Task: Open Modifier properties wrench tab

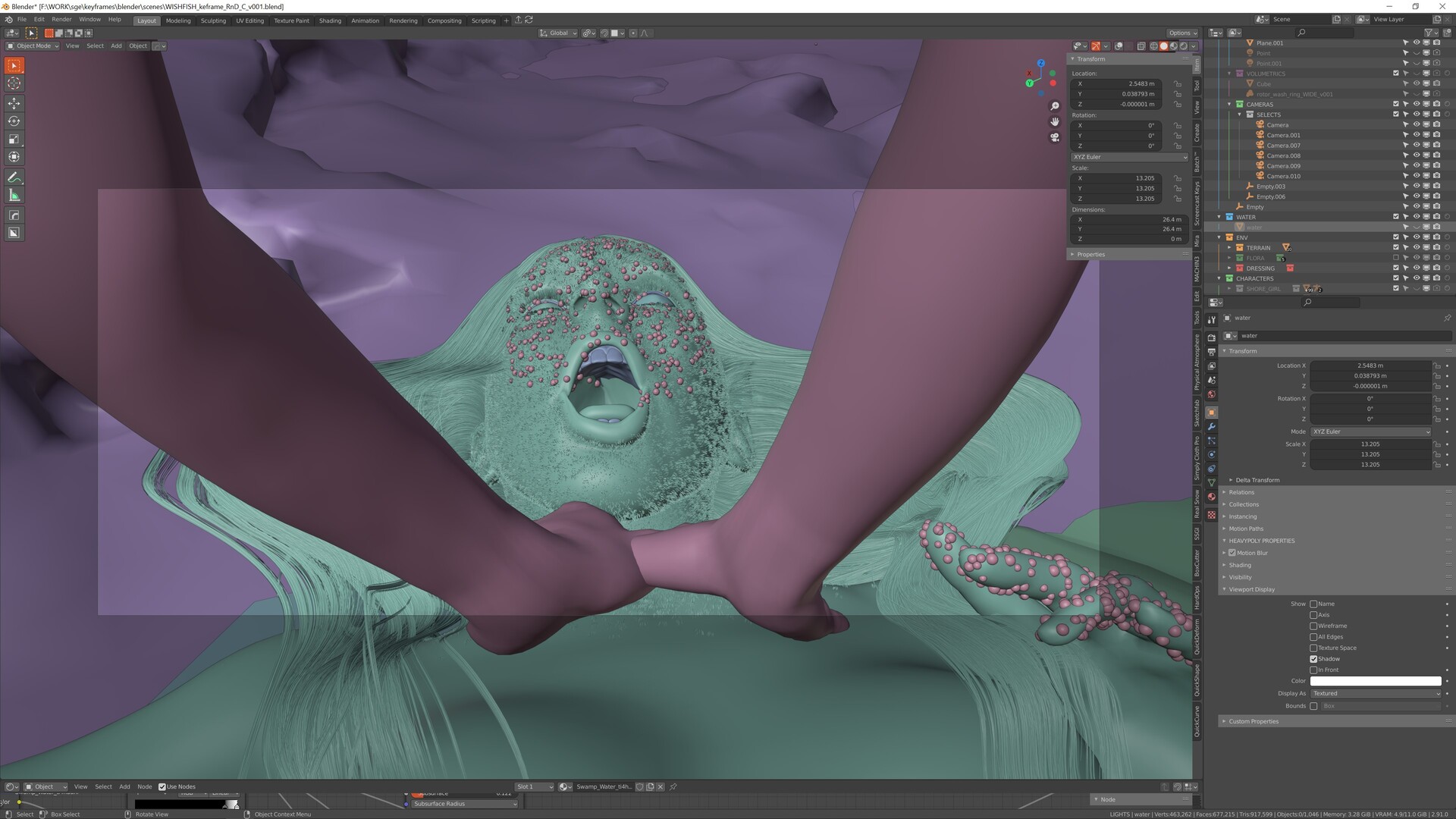Action: point(1211,427)
